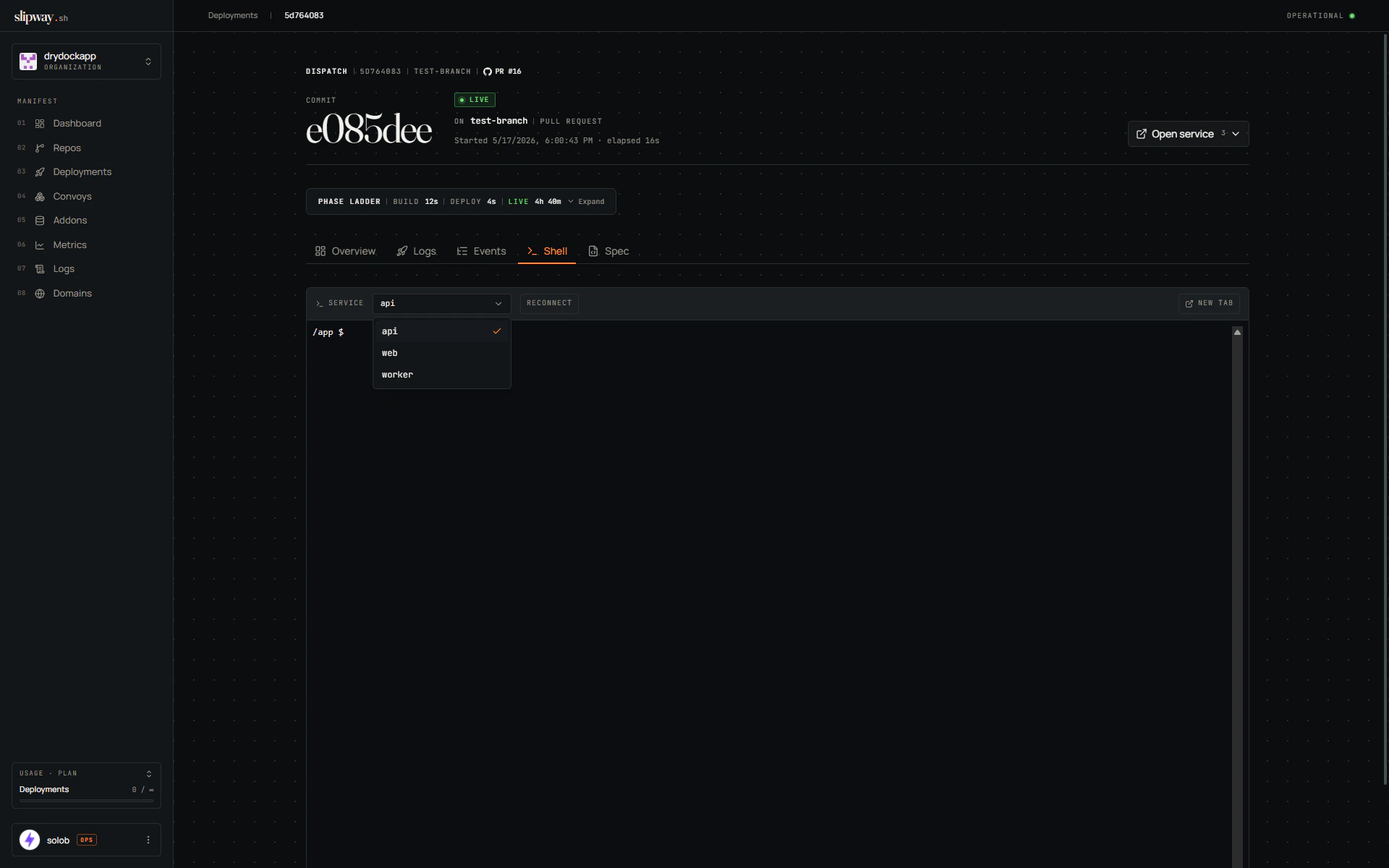Click the Overview tab grid icon
The width and height of the screenshot is (1389, 868).
(320, 251)
